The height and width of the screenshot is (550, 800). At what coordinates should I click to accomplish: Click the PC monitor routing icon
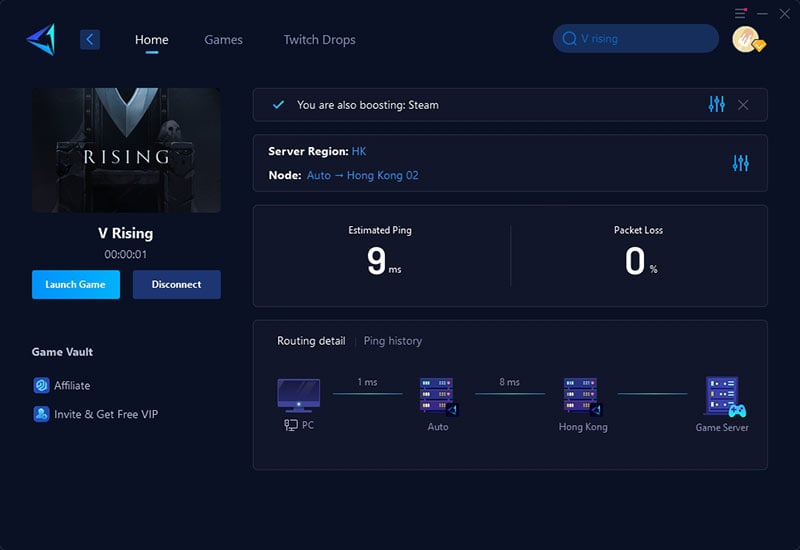coord(298,395)
